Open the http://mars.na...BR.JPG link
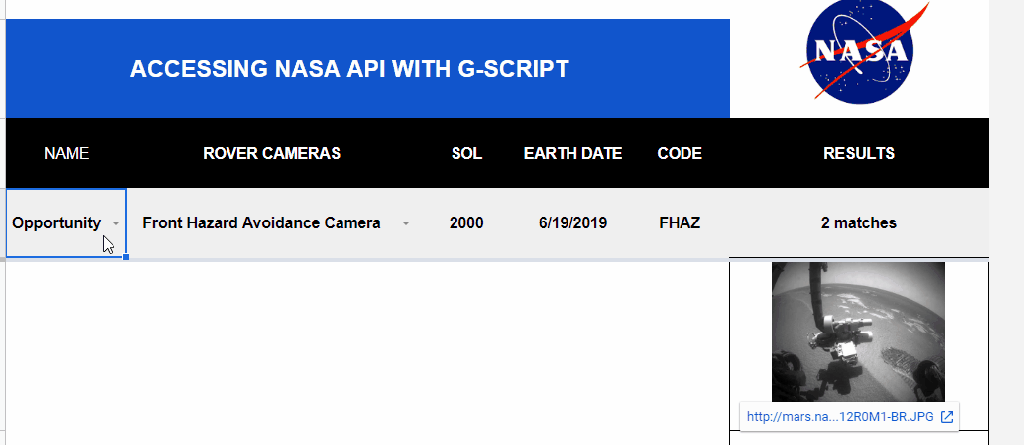 tap(839, 417)
